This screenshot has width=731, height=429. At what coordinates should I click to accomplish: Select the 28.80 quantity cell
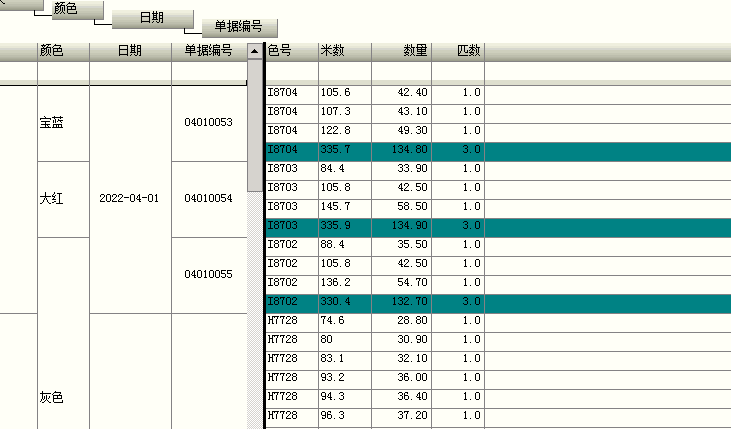coord(402,321)
